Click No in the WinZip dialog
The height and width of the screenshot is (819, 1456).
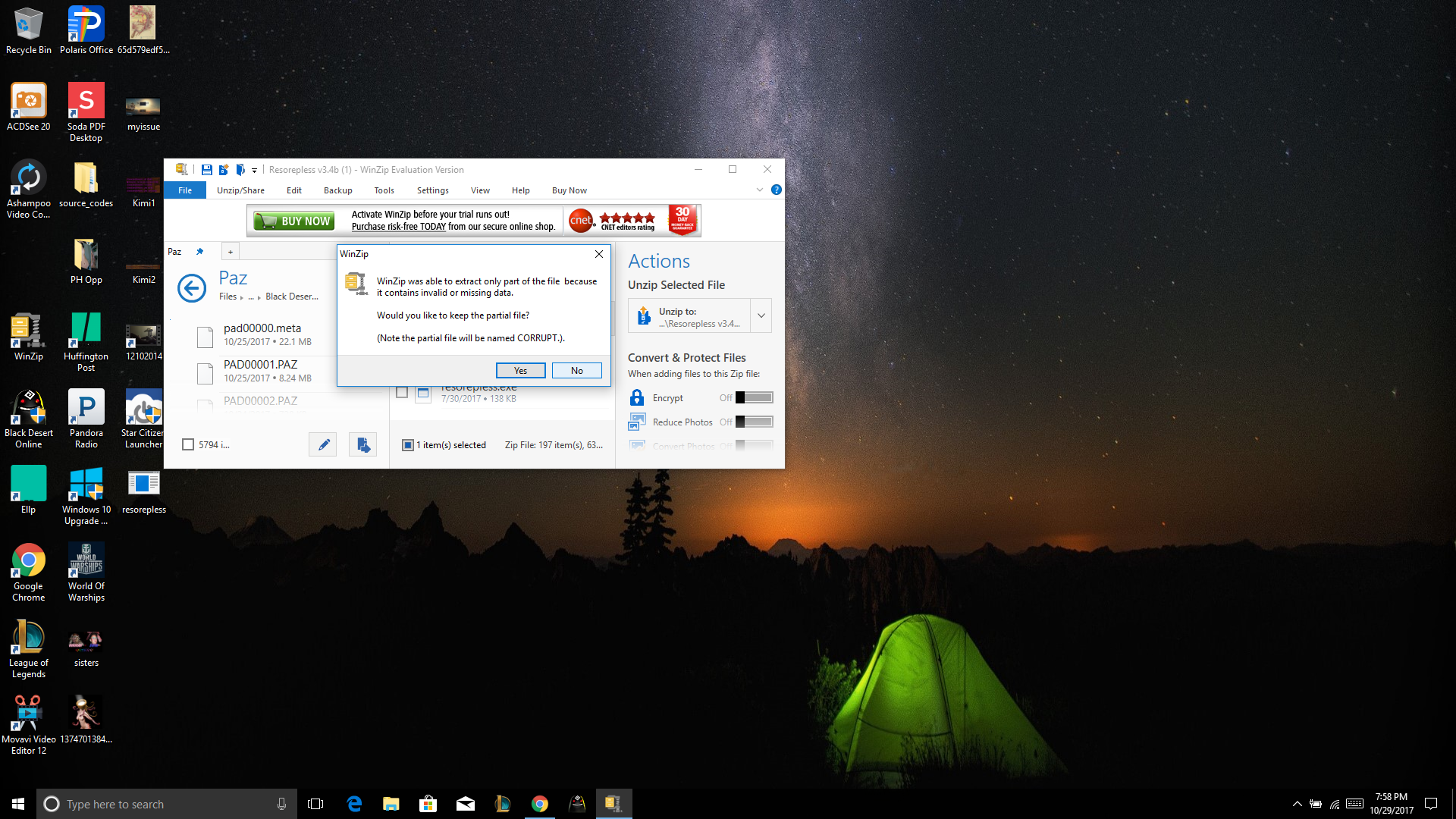point(576,370)
